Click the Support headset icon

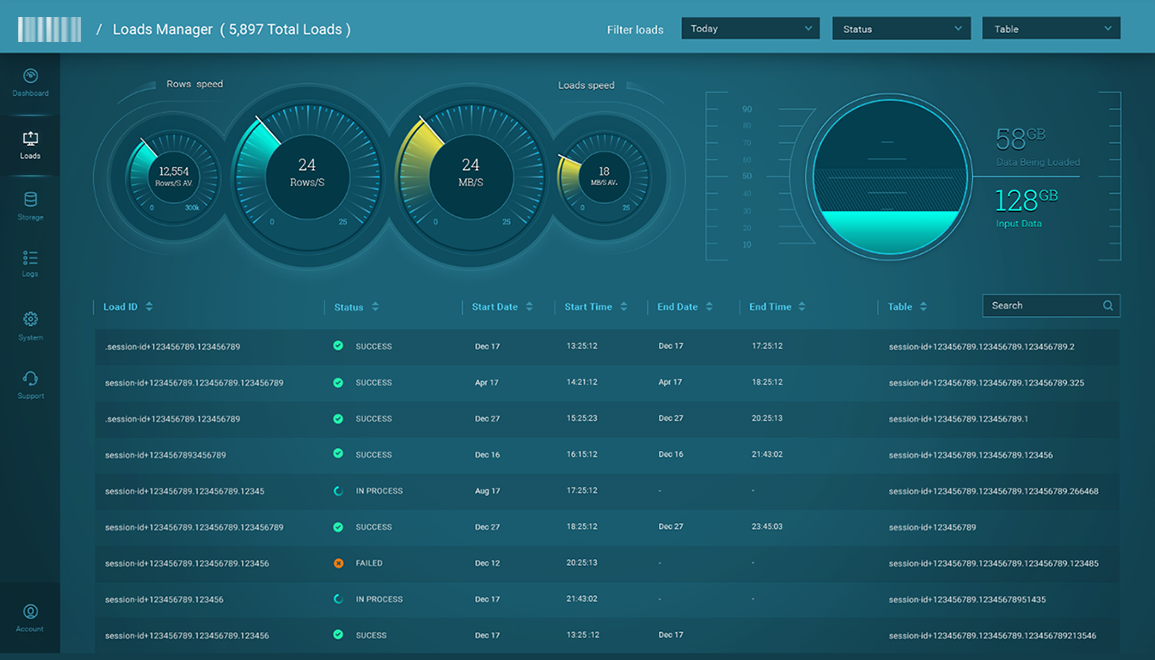pyautogui.click(x=30, y=379)
